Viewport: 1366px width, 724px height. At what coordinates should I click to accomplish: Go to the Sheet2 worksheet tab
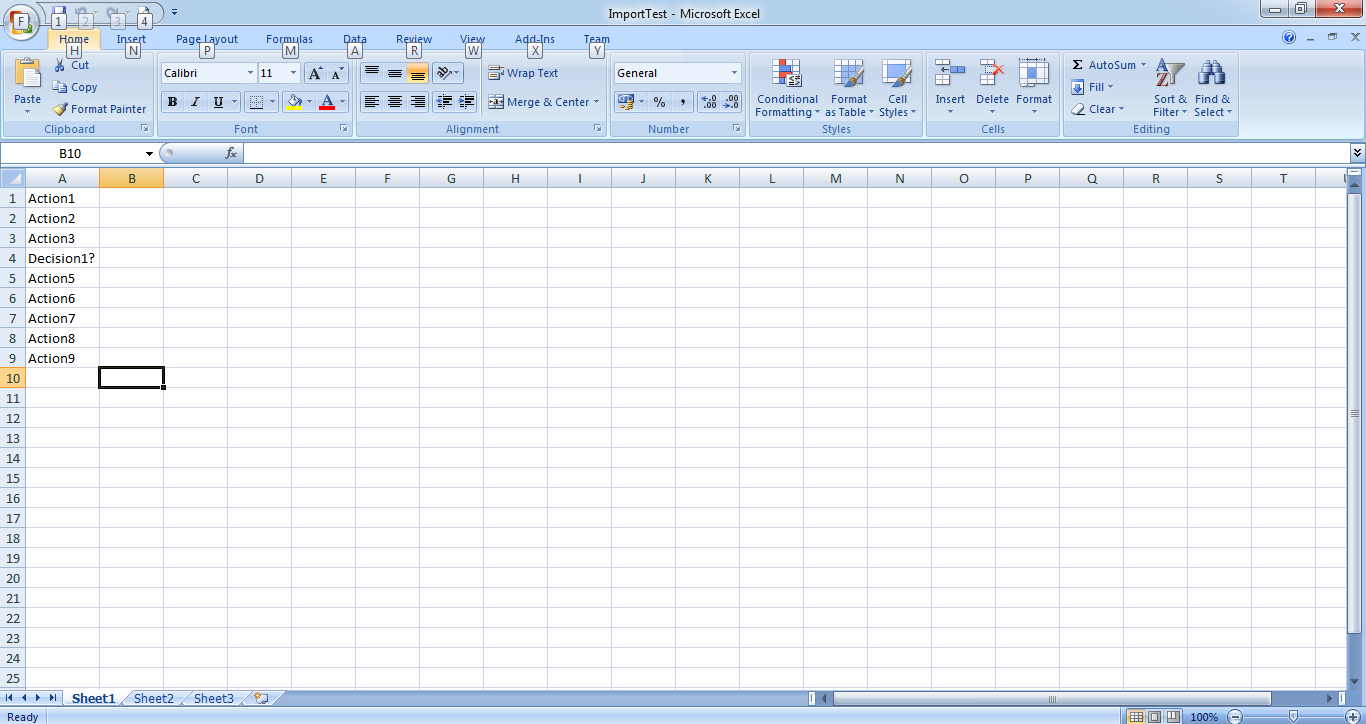tap(154, 699)
